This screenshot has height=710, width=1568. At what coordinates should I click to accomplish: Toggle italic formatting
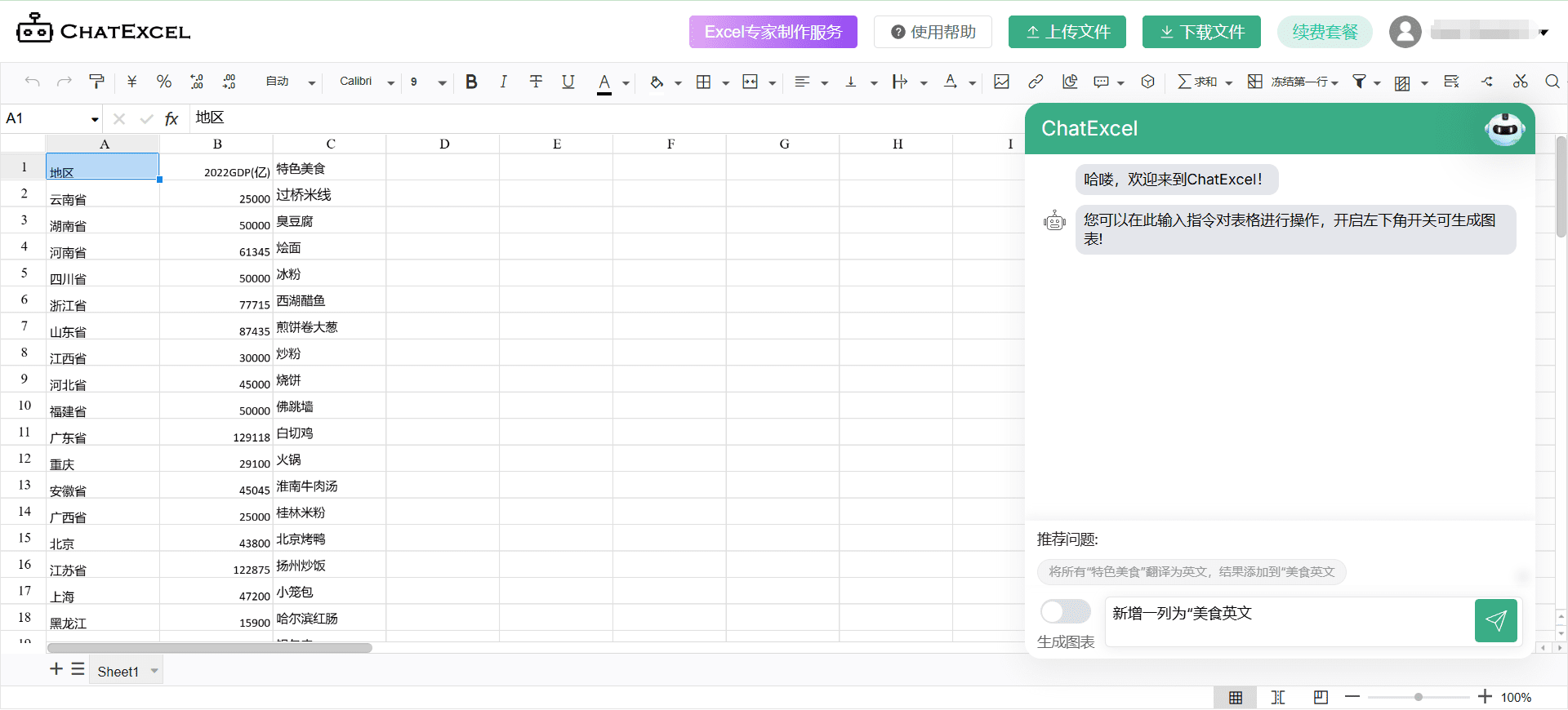tap(503, 82)
